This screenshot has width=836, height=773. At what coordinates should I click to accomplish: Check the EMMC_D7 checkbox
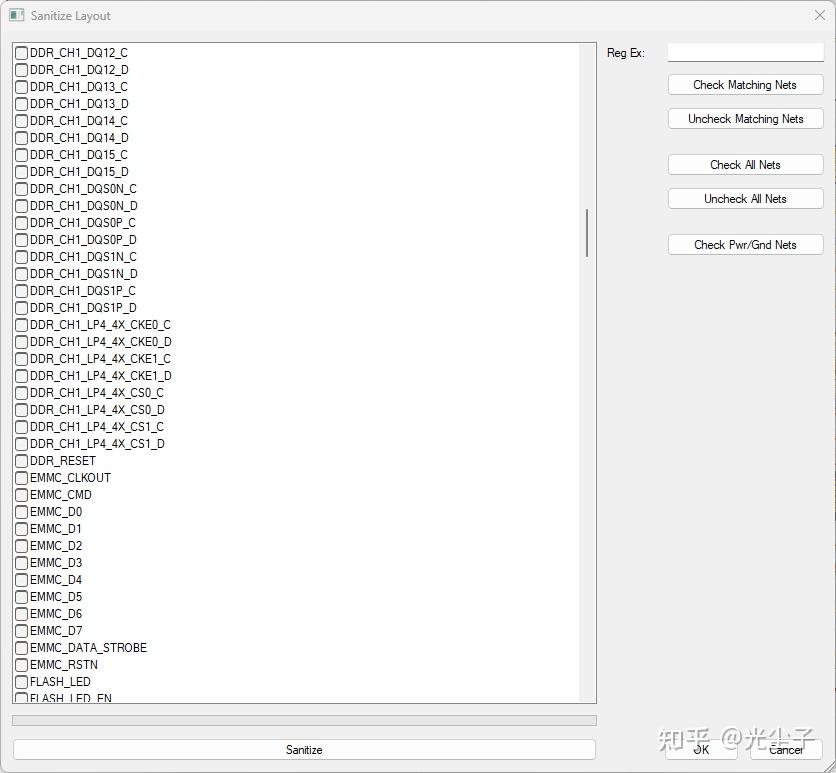(x=21, y=631)
